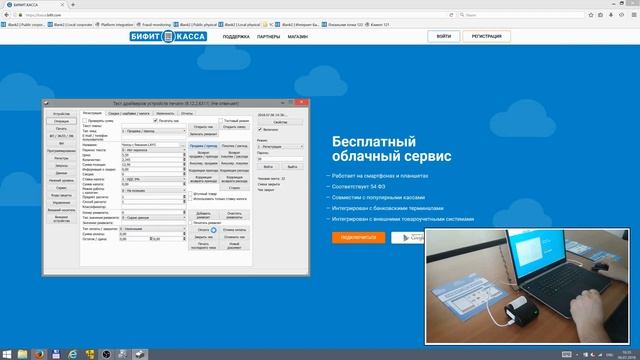Open the Перенос текста dropdown
Viewport: 640px width, 360px height.
coord(153,150)
